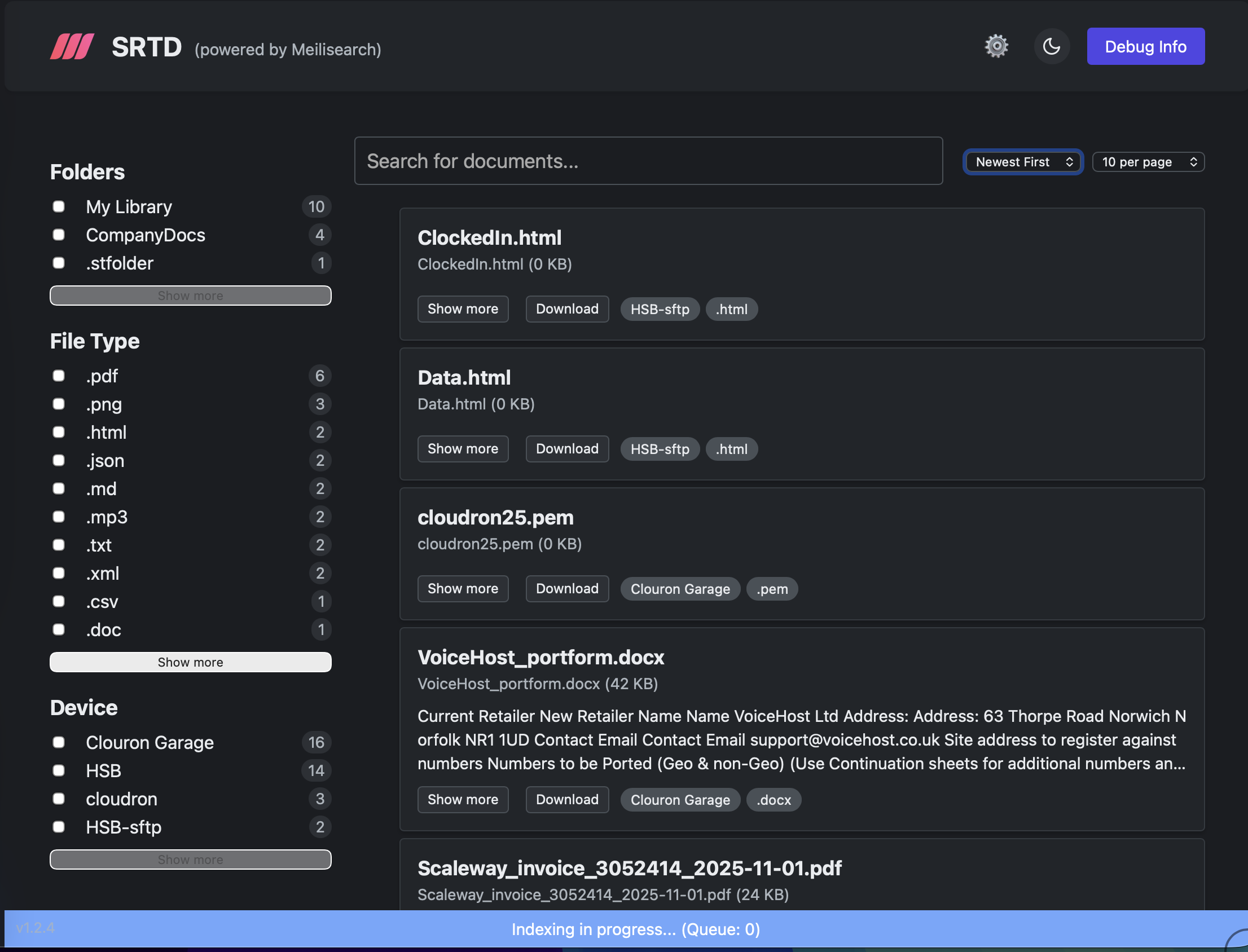The image size is (1248, 952).
Task: Select the .pem tag on cloudron25.pem
Action: point(772,589)
